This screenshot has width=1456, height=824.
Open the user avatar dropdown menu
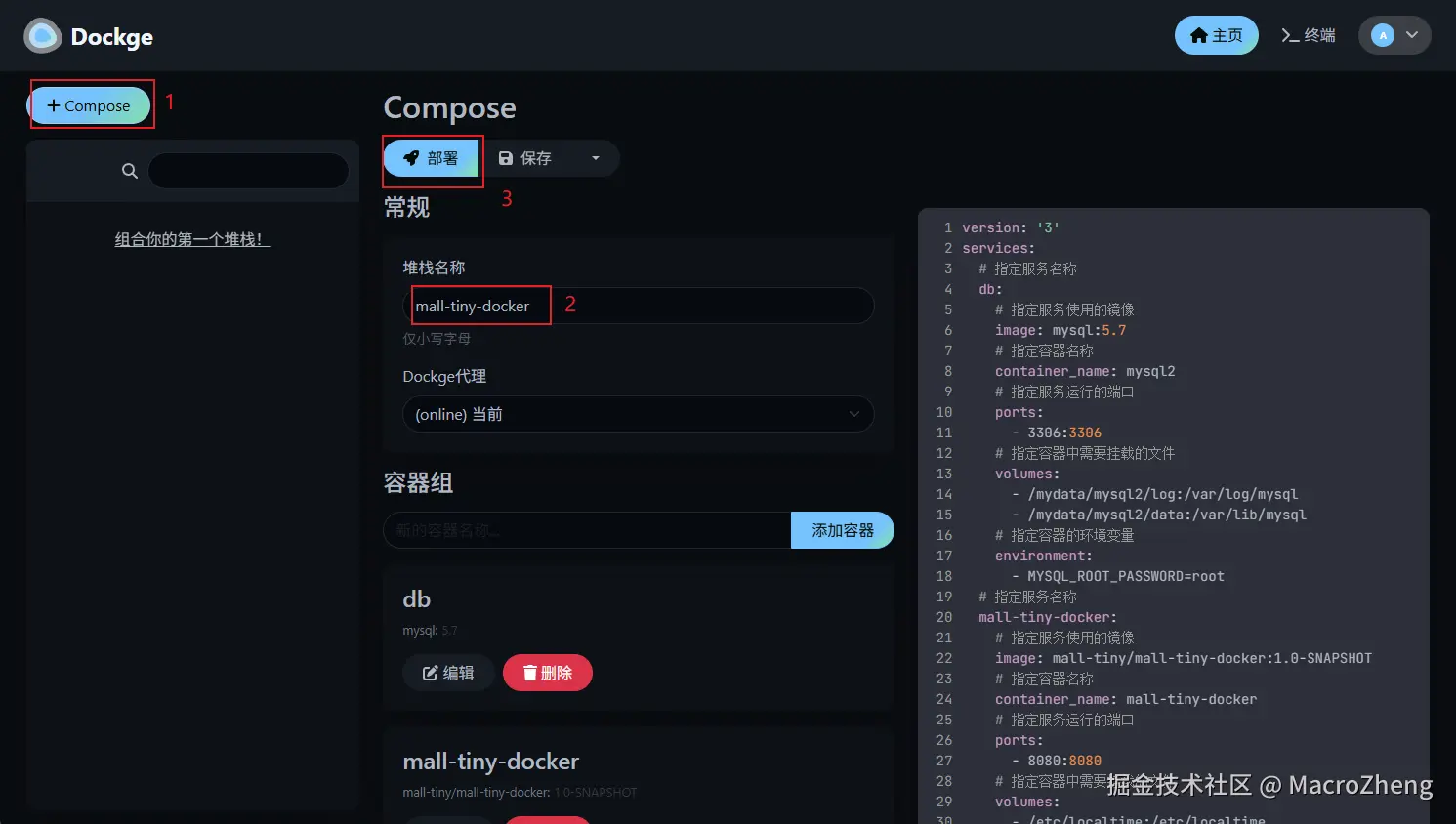tap(1394, 35)
